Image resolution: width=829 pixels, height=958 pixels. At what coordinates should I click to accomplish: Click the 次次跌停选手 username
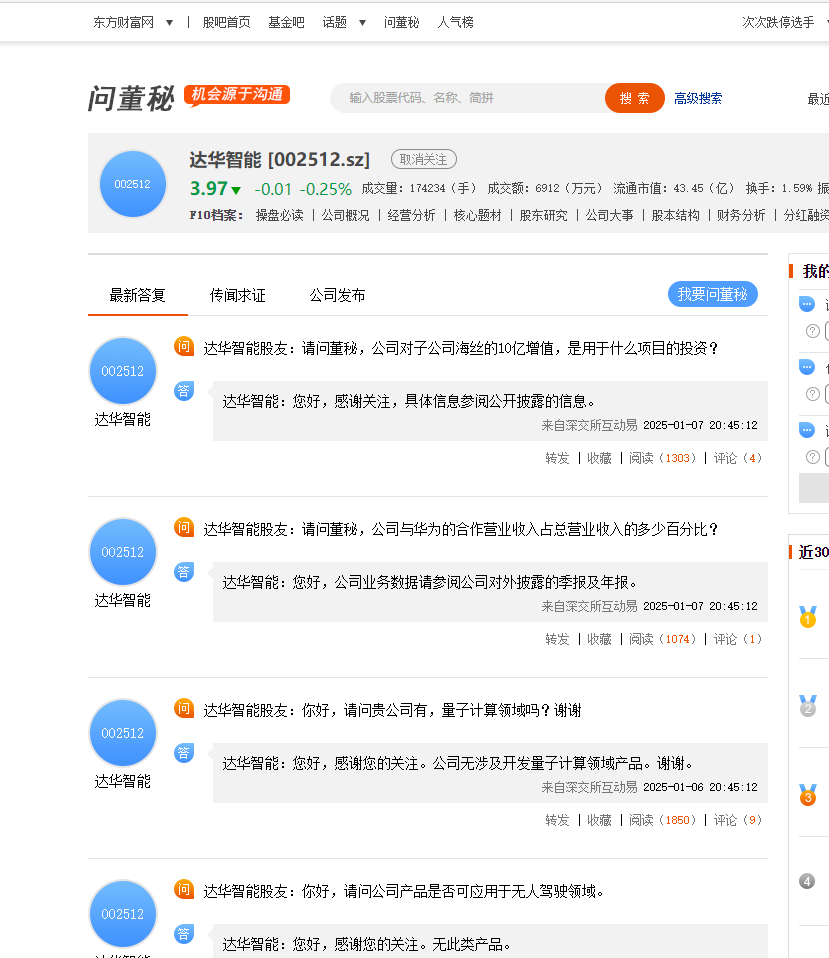(x=778, y=23)
